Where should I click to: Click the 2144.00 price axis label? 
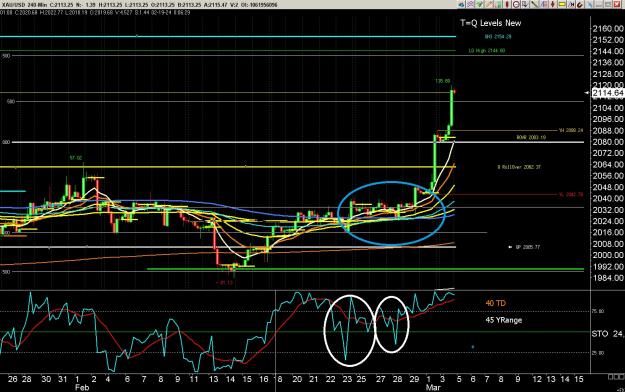click(608, 51)
